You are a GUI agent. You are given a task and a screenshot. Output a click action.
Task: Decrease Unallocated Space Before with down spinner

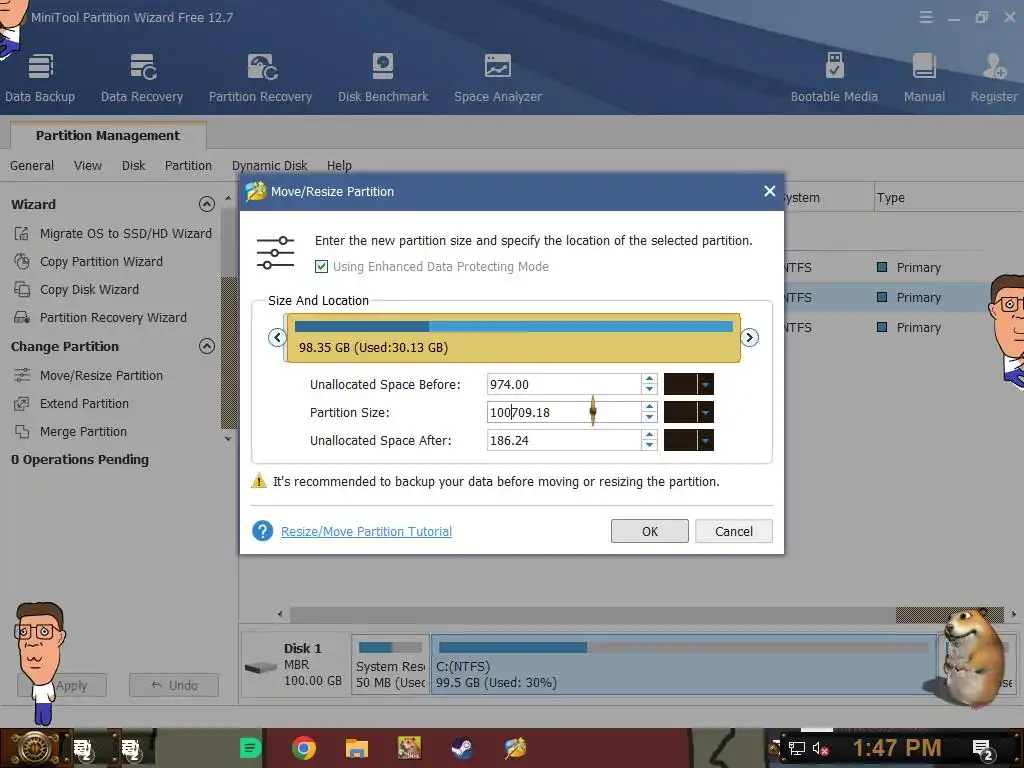point(649,389)
